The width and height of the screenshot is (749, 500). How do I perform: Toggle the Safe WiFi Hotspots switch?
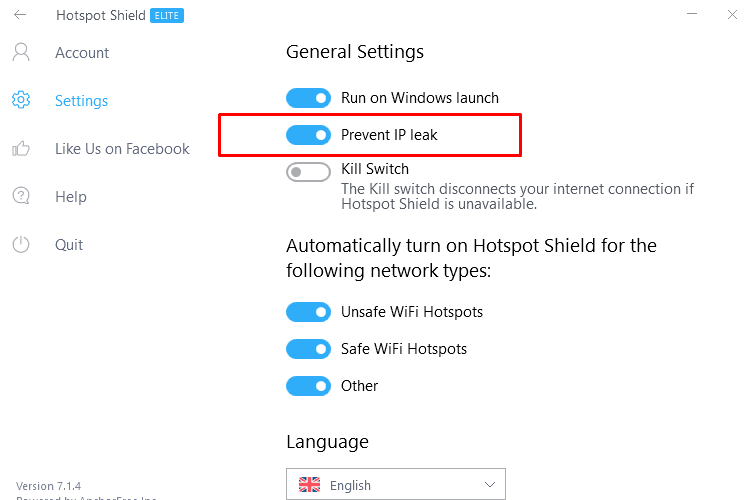click(x=309, y=349)
